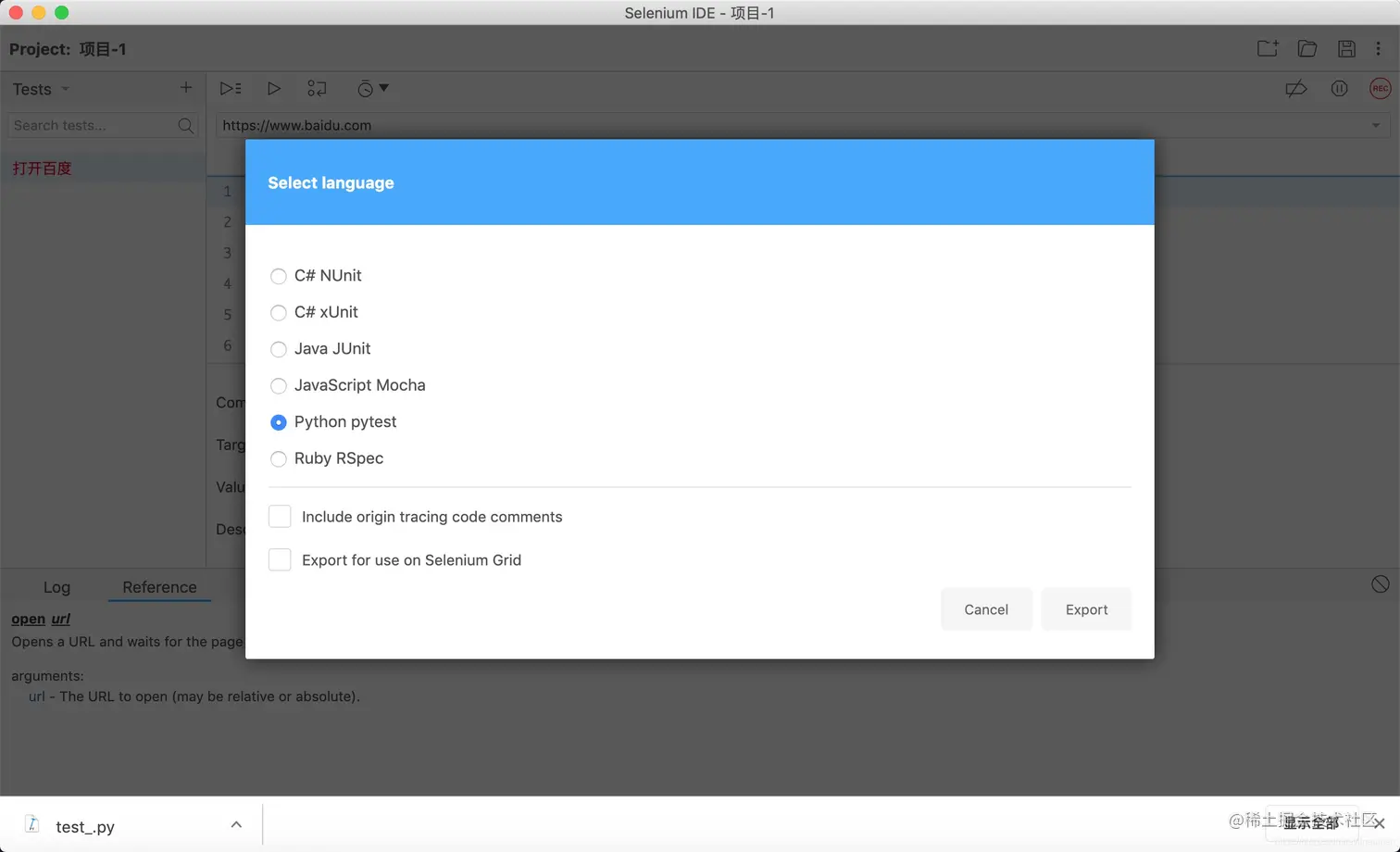
Task: Select the C# NUnit radio option
Action: pos(278,276)
